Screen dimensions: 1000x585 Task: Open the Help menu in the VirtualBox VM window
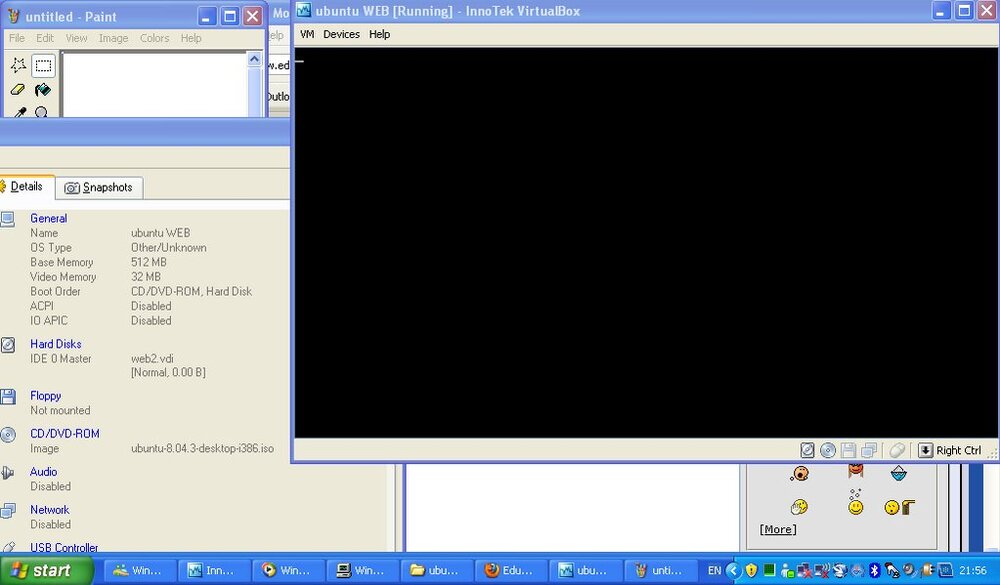click(379, 34)
